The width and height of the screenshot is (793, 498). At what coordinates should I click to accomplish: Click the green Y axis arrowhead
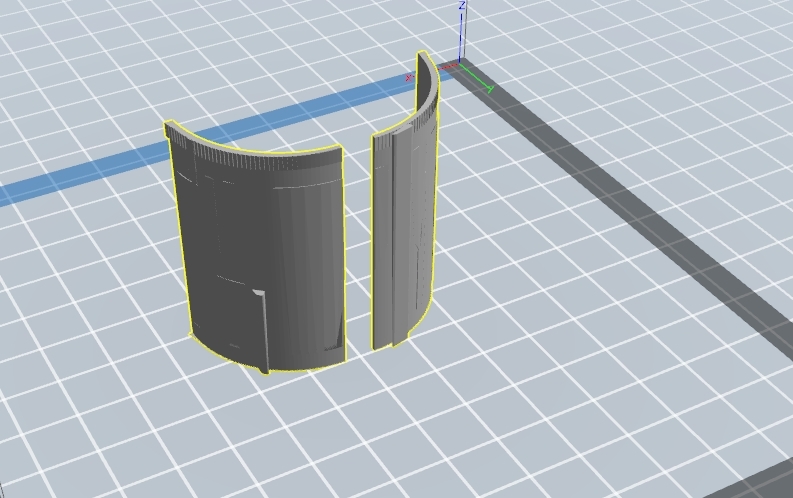(490, 90)
